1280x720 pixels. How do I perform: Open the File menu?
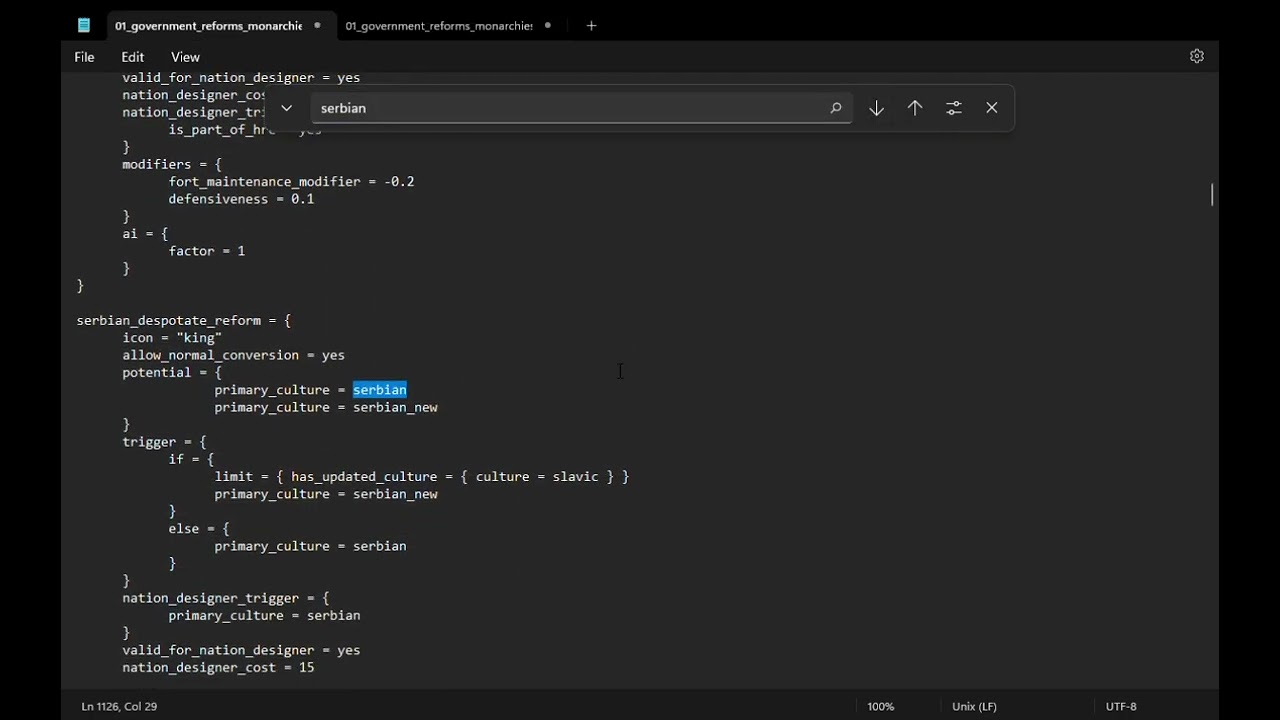tap(84, 57)
